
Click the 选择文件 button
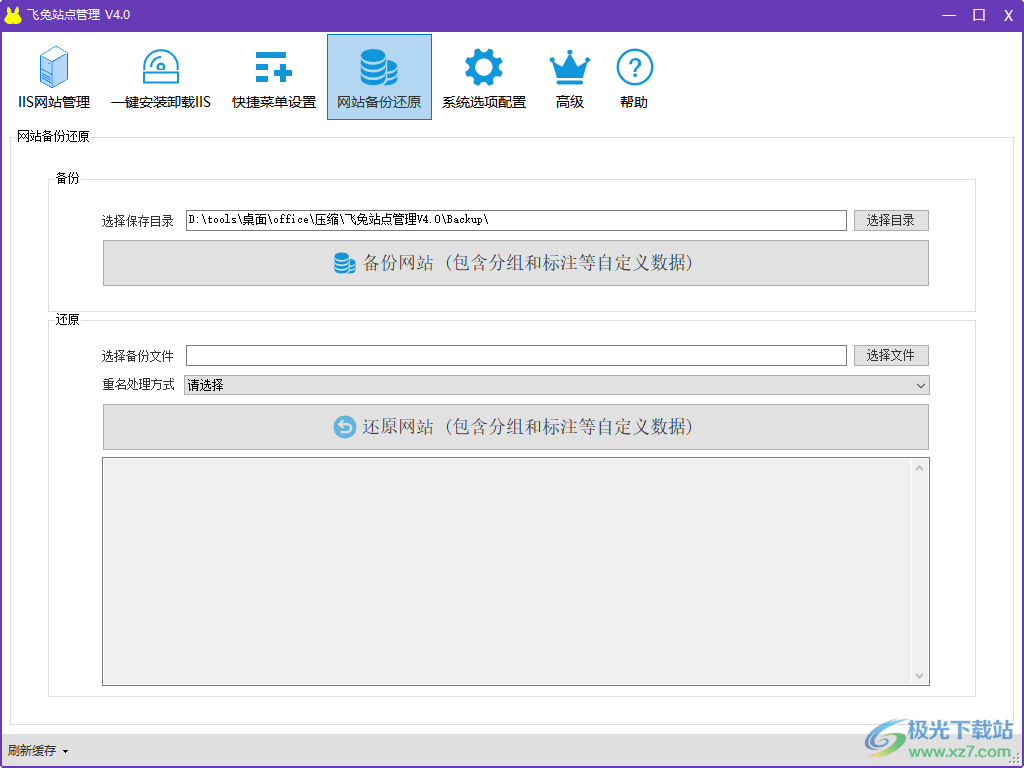[890, 355]
